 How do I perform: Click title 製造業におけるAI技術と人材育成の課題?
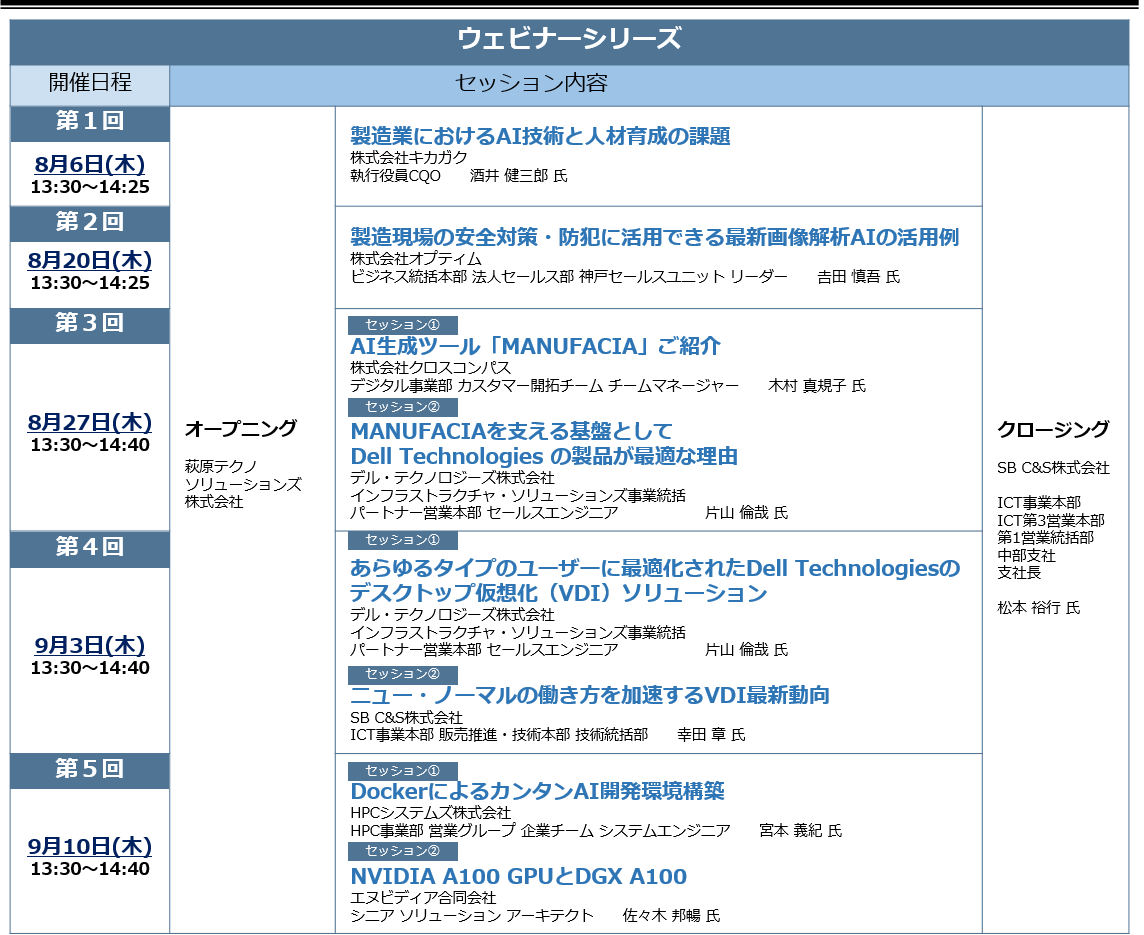pos(540,136)
